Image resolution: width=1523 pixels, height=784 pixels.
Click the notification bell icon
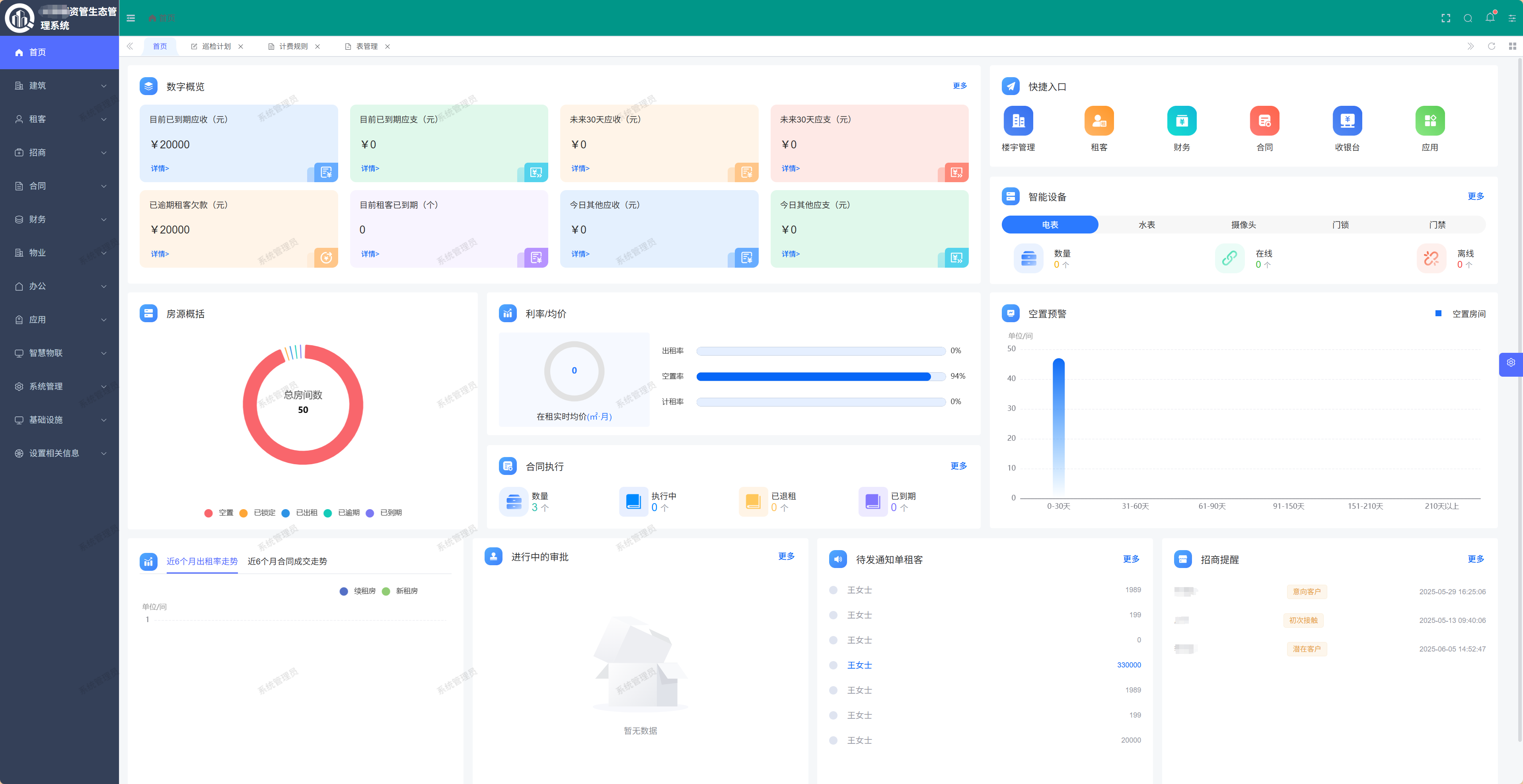(x=1489, y=18)
